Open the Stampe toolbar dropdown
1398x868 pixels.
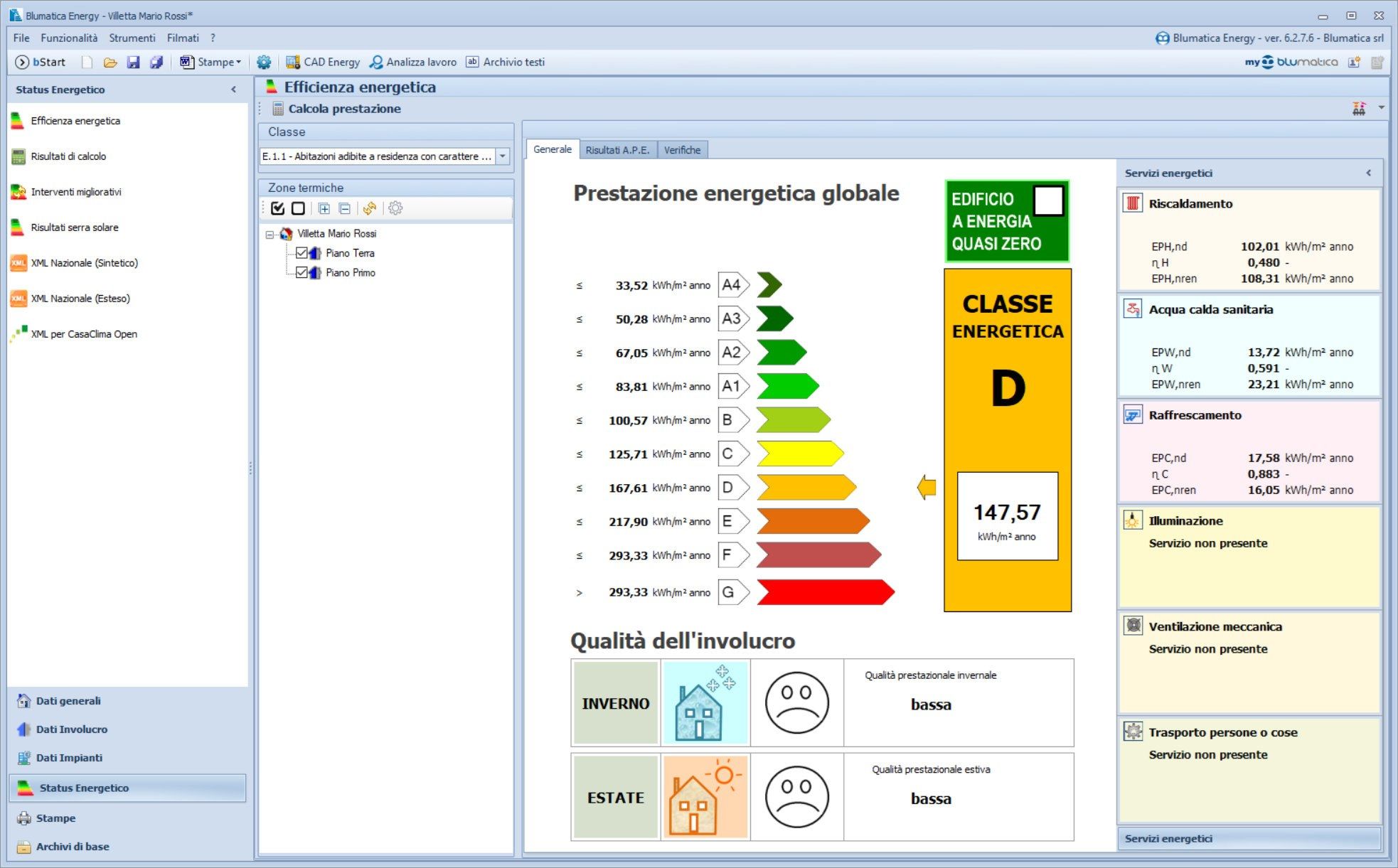238,62
